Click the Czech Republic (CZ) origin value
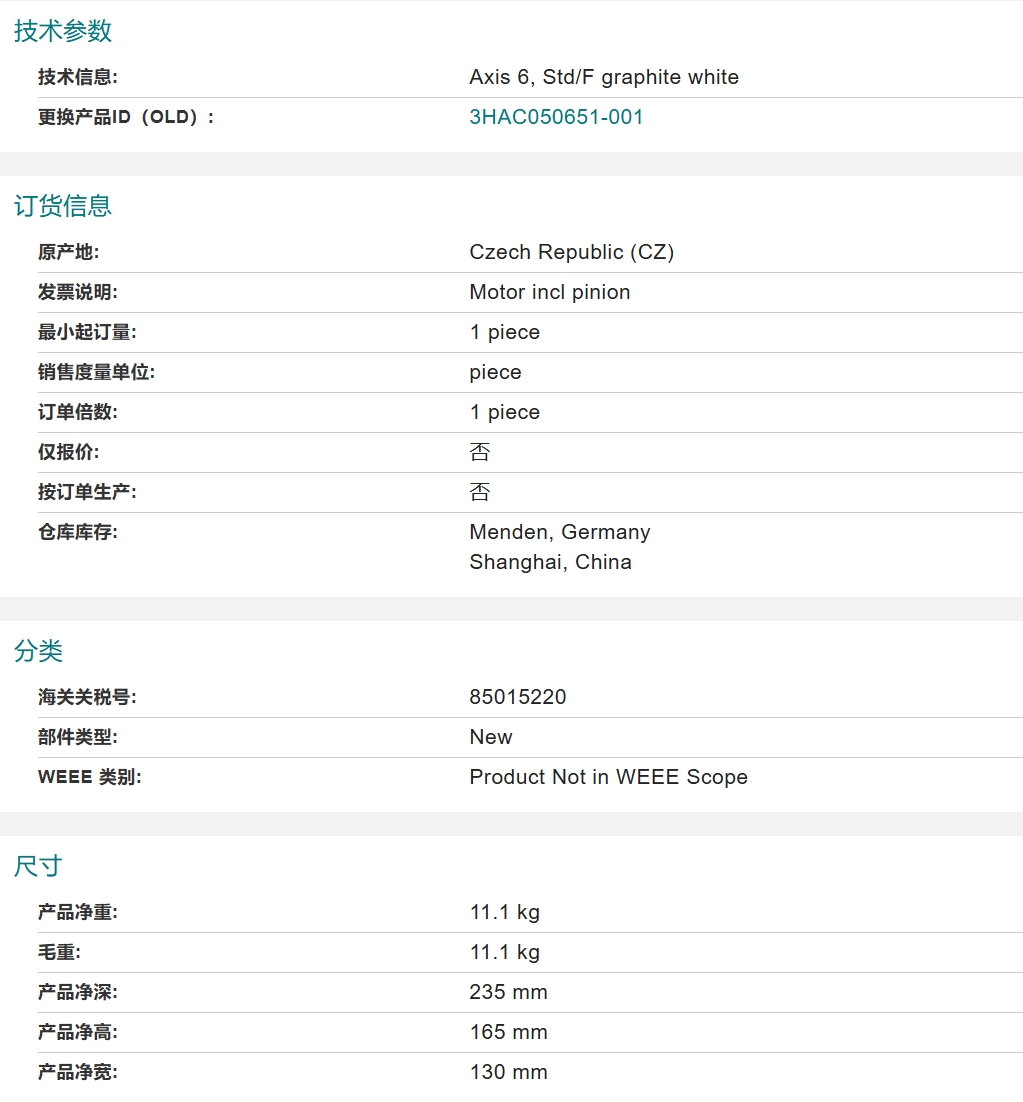The image size is (1023, 1102). click(571, 252)
